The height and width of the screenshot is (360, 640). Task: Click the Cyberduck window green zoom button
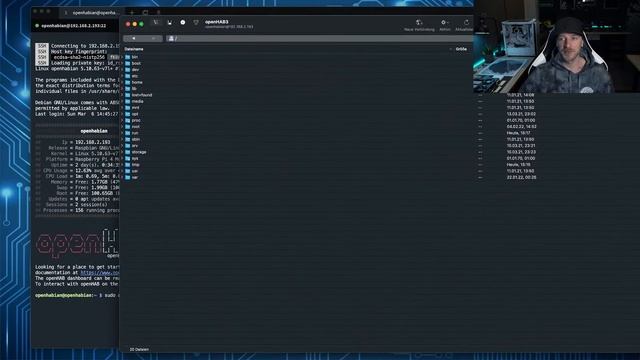pyautogui.click(x=141, y=24)
